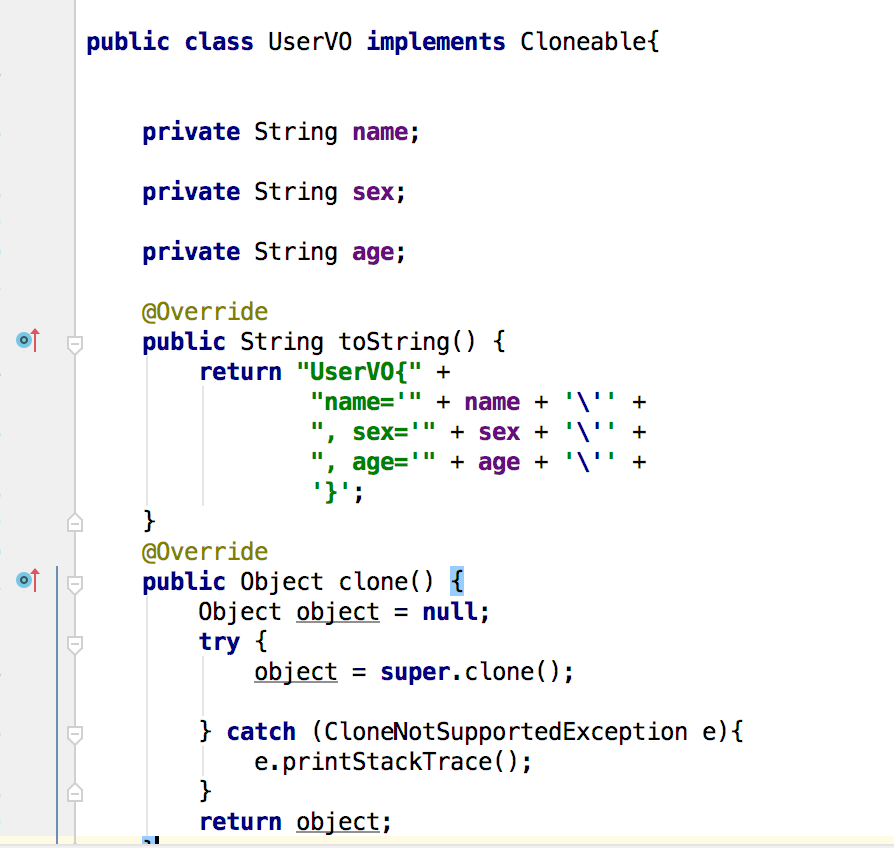Select the field name 'sex'

click(x=372, y=191)
